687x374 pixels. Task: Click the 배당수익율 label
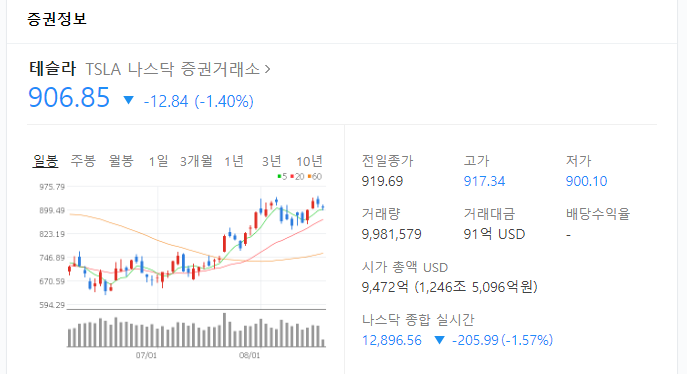point(598,214)
